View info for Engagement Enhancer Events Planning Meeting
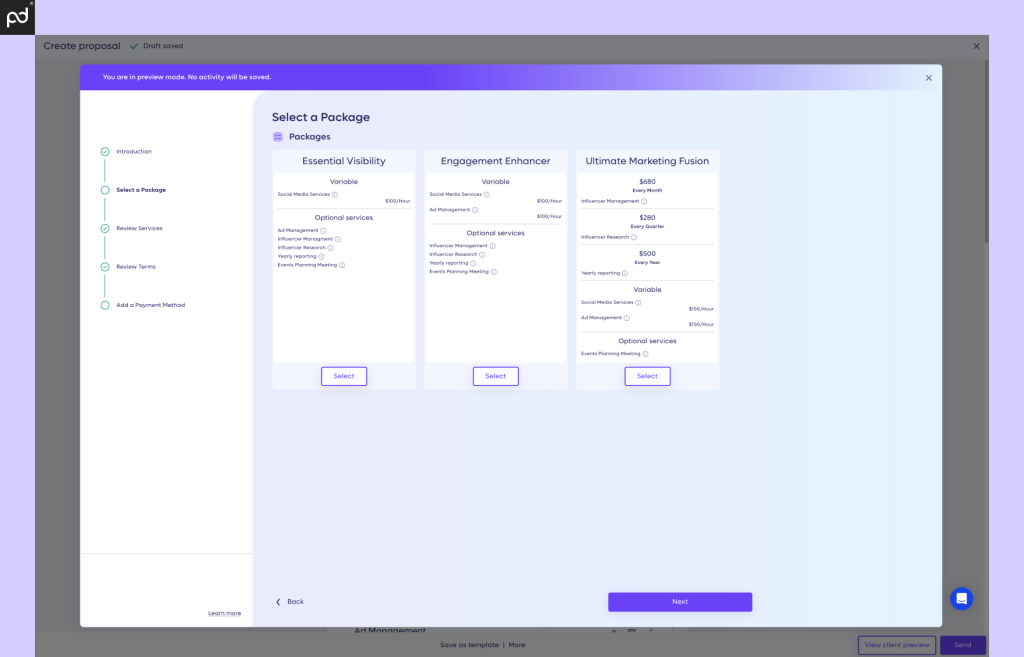1024x657 pixels. point(494,272)
